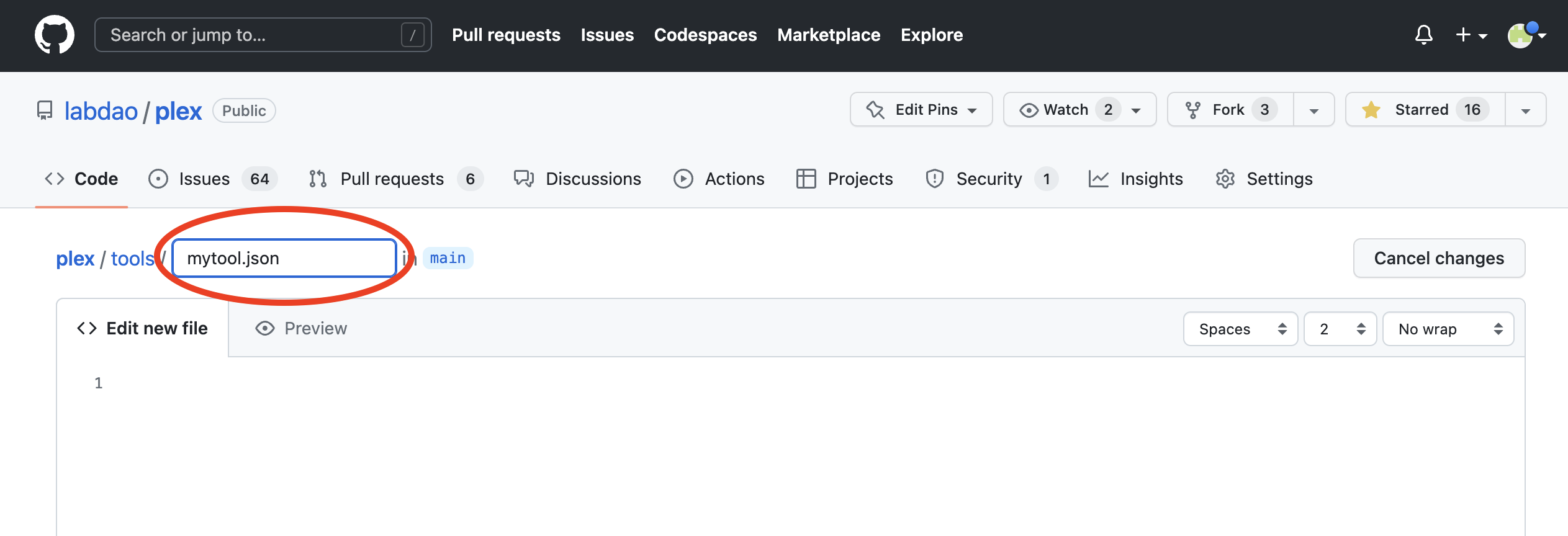
Task: Switch to the Projects tab
Action: point(844,179)
